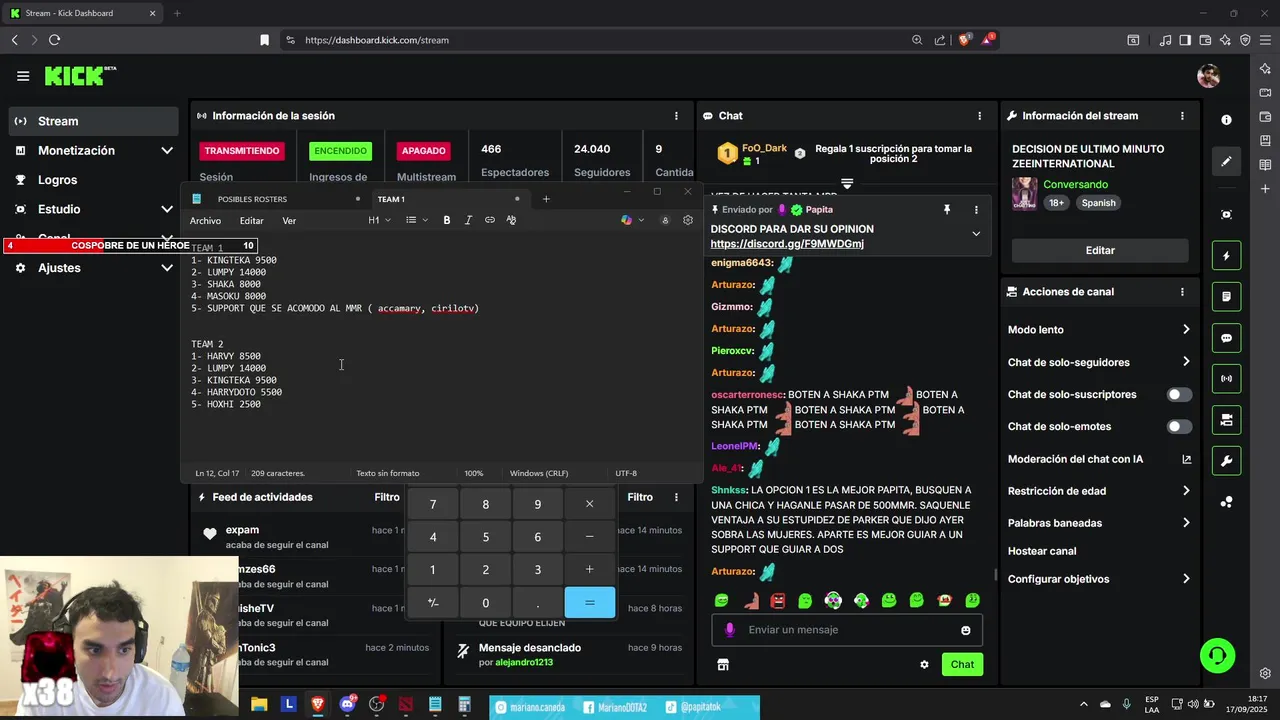Insert link in Notepad toolbar
This screenshot has width=1280, height=720.
click(490, 220)
